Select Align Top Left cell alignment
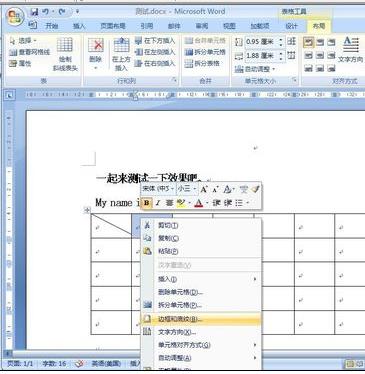The height and width of the screenshot is (374, 365). (309, 42)
